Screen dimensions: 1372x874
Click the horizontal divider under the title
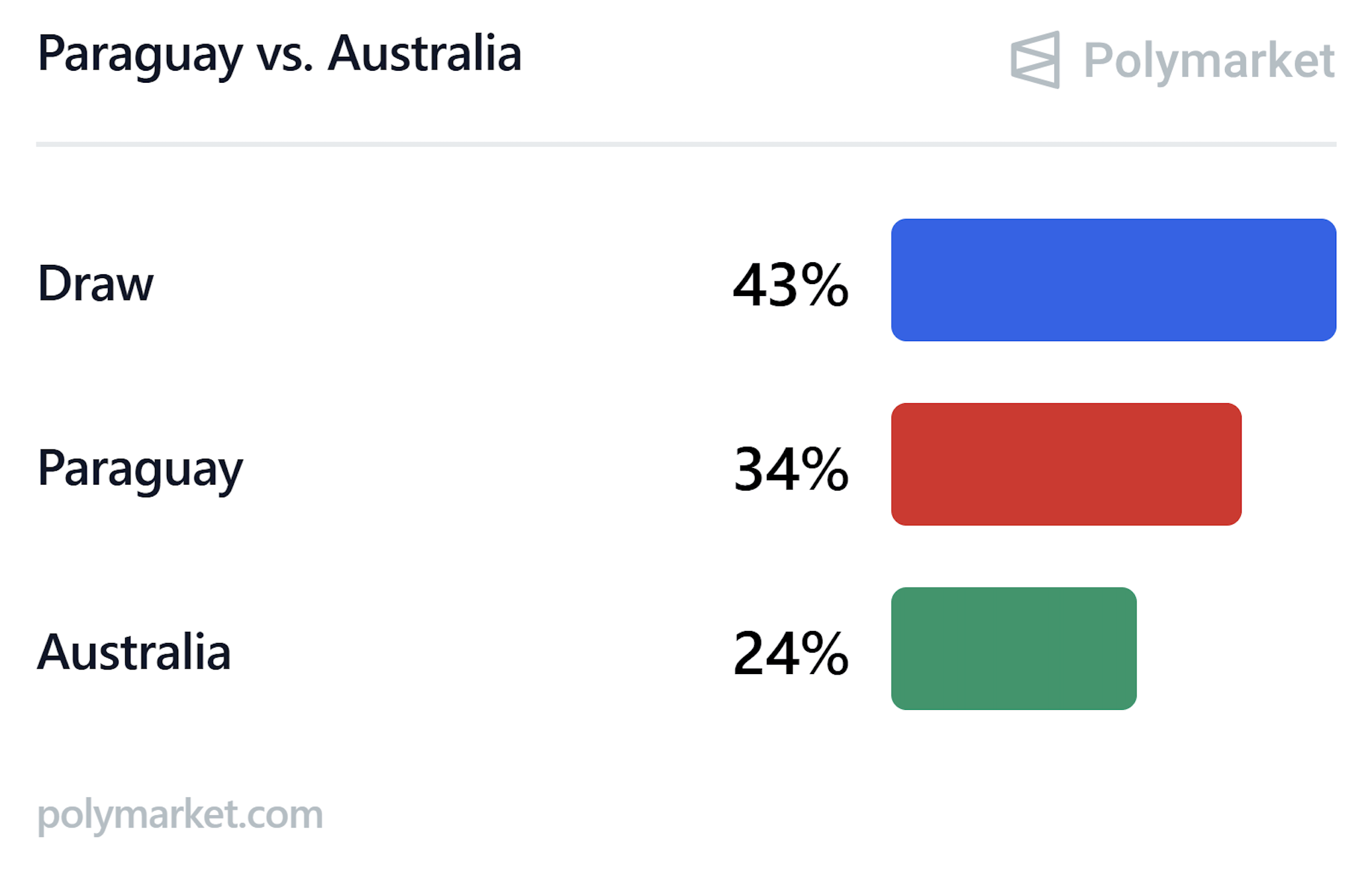point(686,144)
